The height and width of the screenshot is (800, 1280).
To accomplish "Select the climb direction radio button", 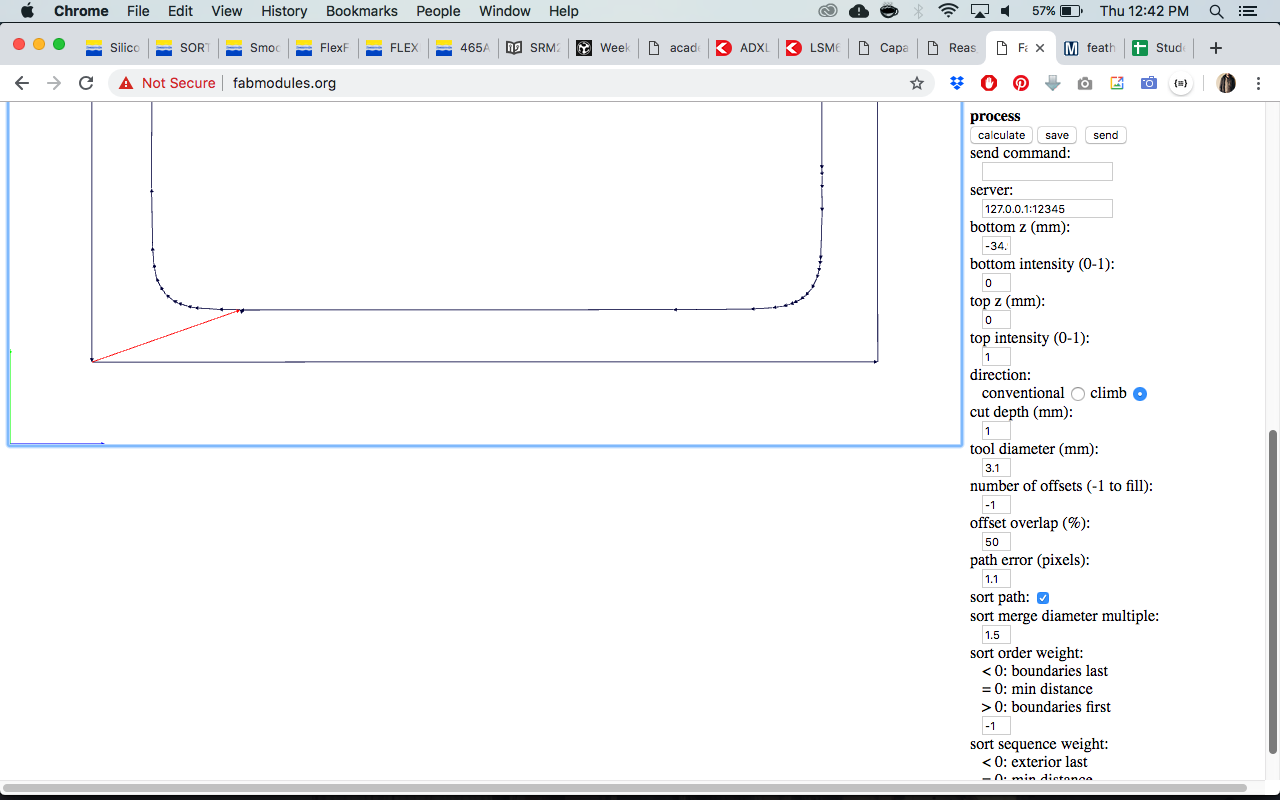I will [1140, 394].
